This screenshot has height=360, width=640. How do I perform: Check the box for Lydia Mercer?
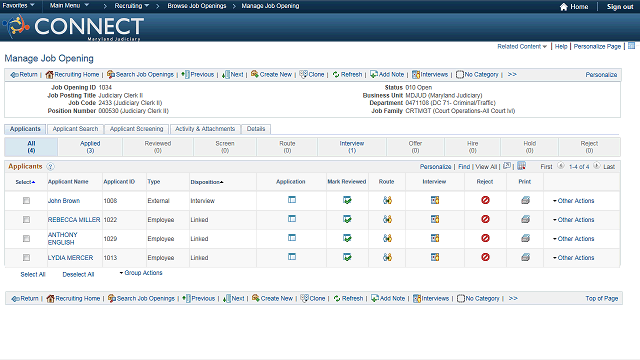27,258
